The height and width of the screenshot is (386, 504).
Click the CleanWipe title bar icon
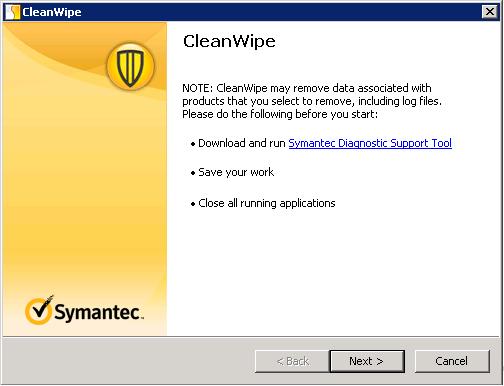pos(13,12)
